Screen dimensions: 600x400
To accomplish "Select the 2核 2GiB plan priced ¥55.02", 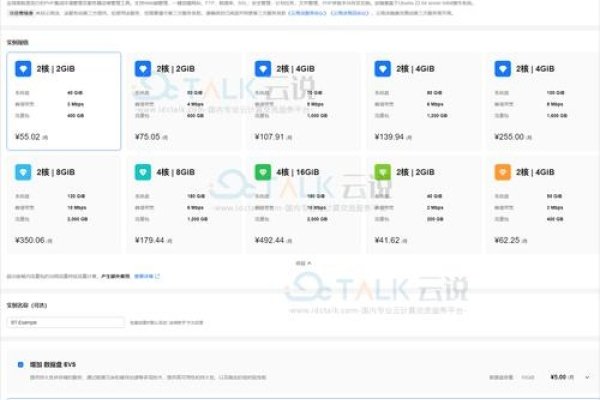I will click(63, 102).
